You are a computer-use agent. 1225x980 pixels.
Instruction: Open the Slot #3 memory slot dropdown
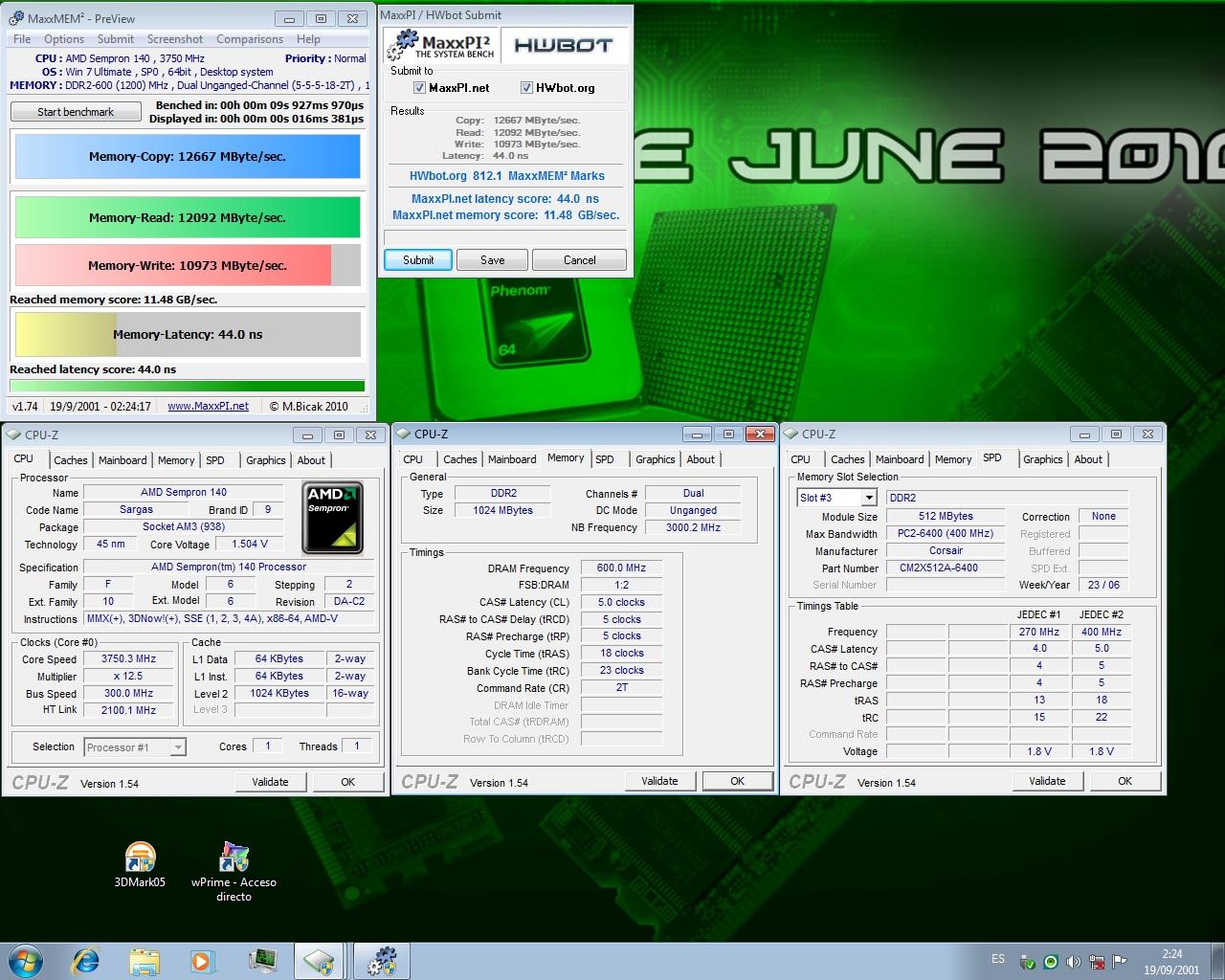(x=868, y=498)
